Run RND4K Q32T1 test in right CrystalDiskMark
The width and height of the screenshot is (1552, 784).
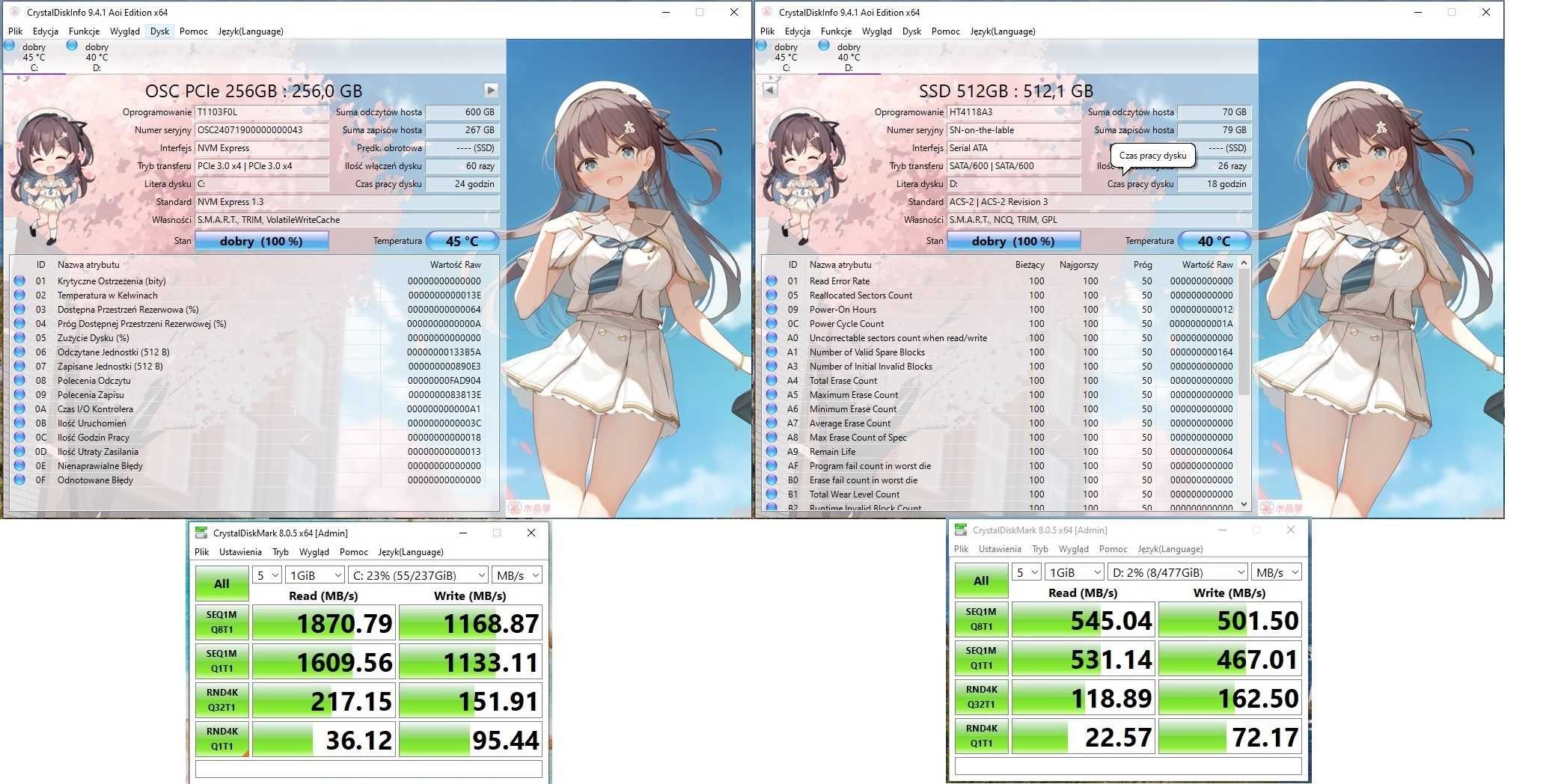tap(981, 697)
